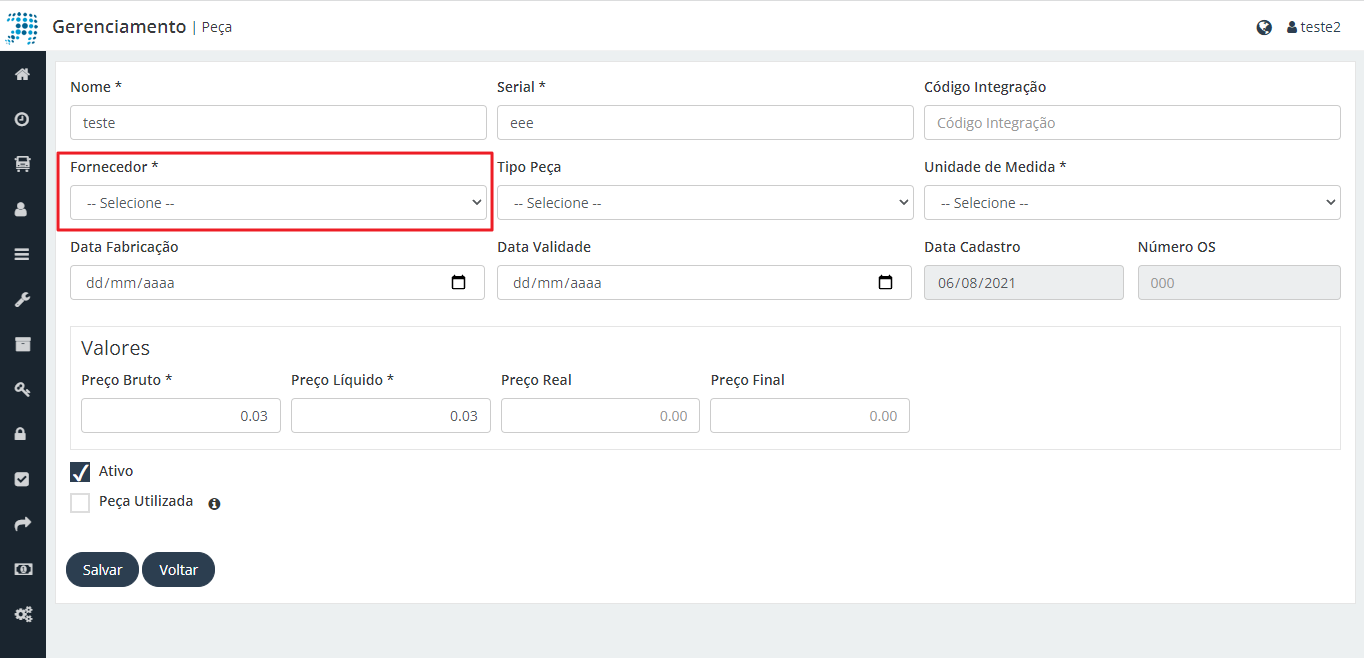Click the Preço Líquido input field
The height and width of the screenshot is (658, 1364).
(x=391, y=416)
